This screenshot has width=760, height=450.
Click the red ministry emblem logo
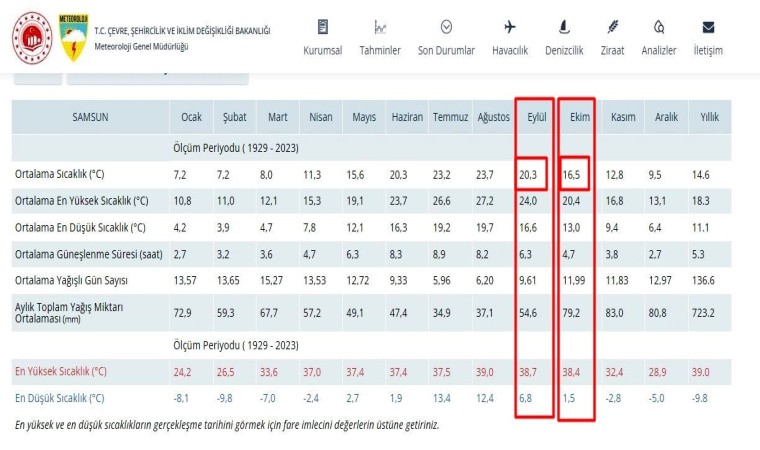32,37
